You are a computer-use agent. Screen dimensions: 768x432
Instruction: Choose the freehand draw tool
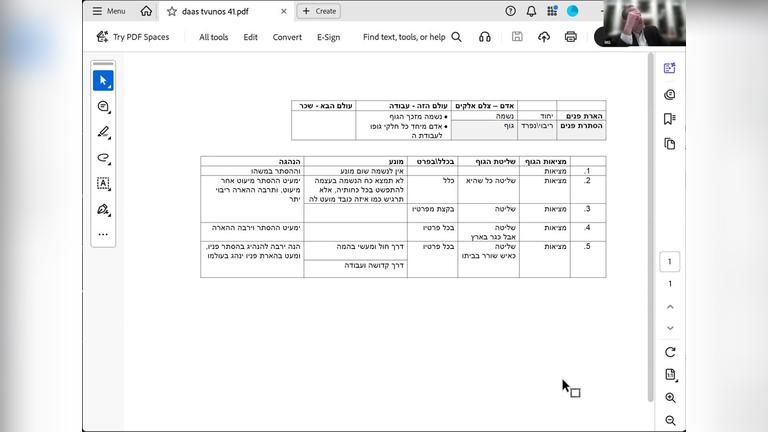[x=103, y=158]
